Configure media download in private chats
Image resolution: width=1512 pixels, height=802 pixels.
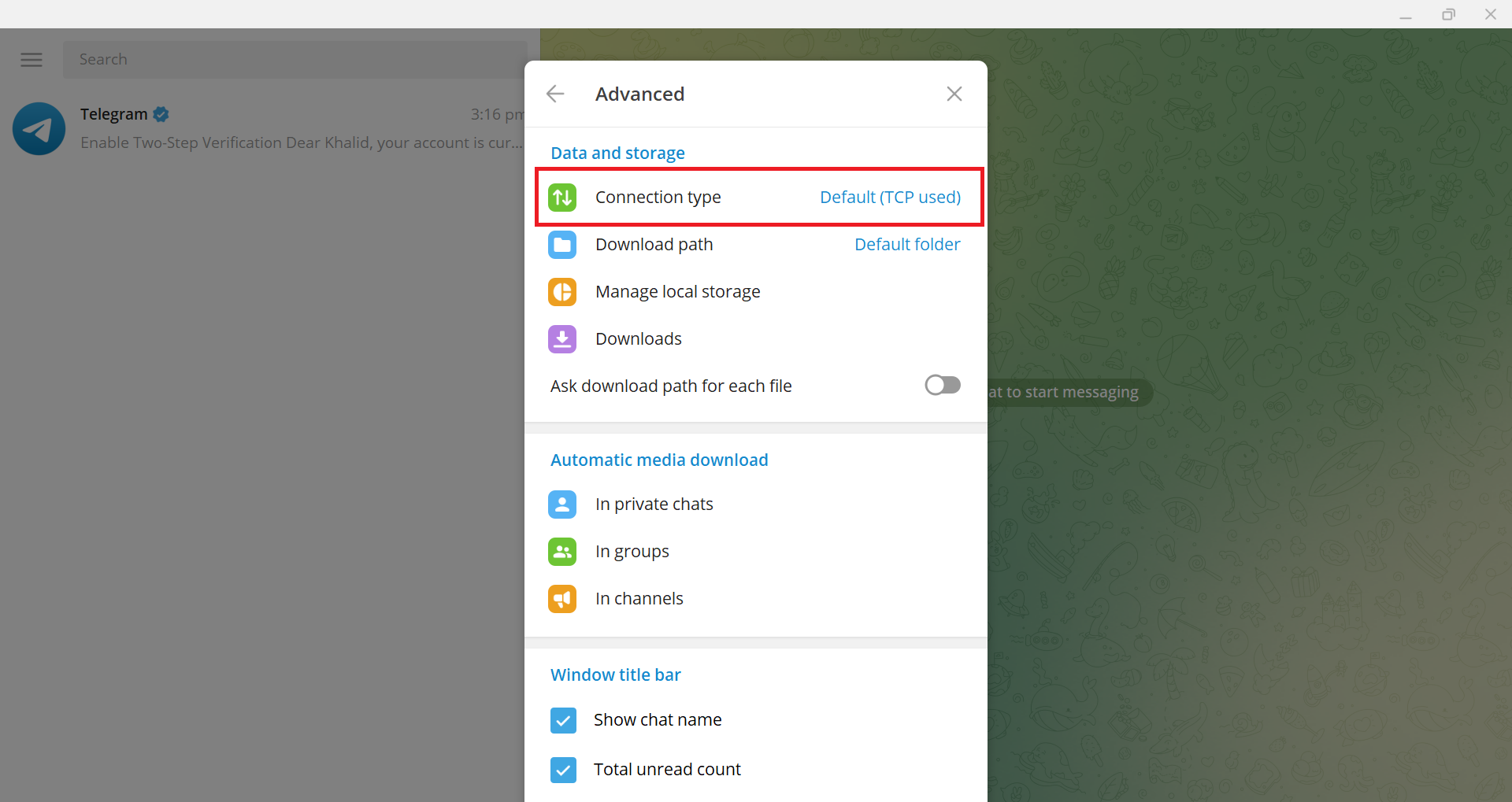[x=654, y=504]
